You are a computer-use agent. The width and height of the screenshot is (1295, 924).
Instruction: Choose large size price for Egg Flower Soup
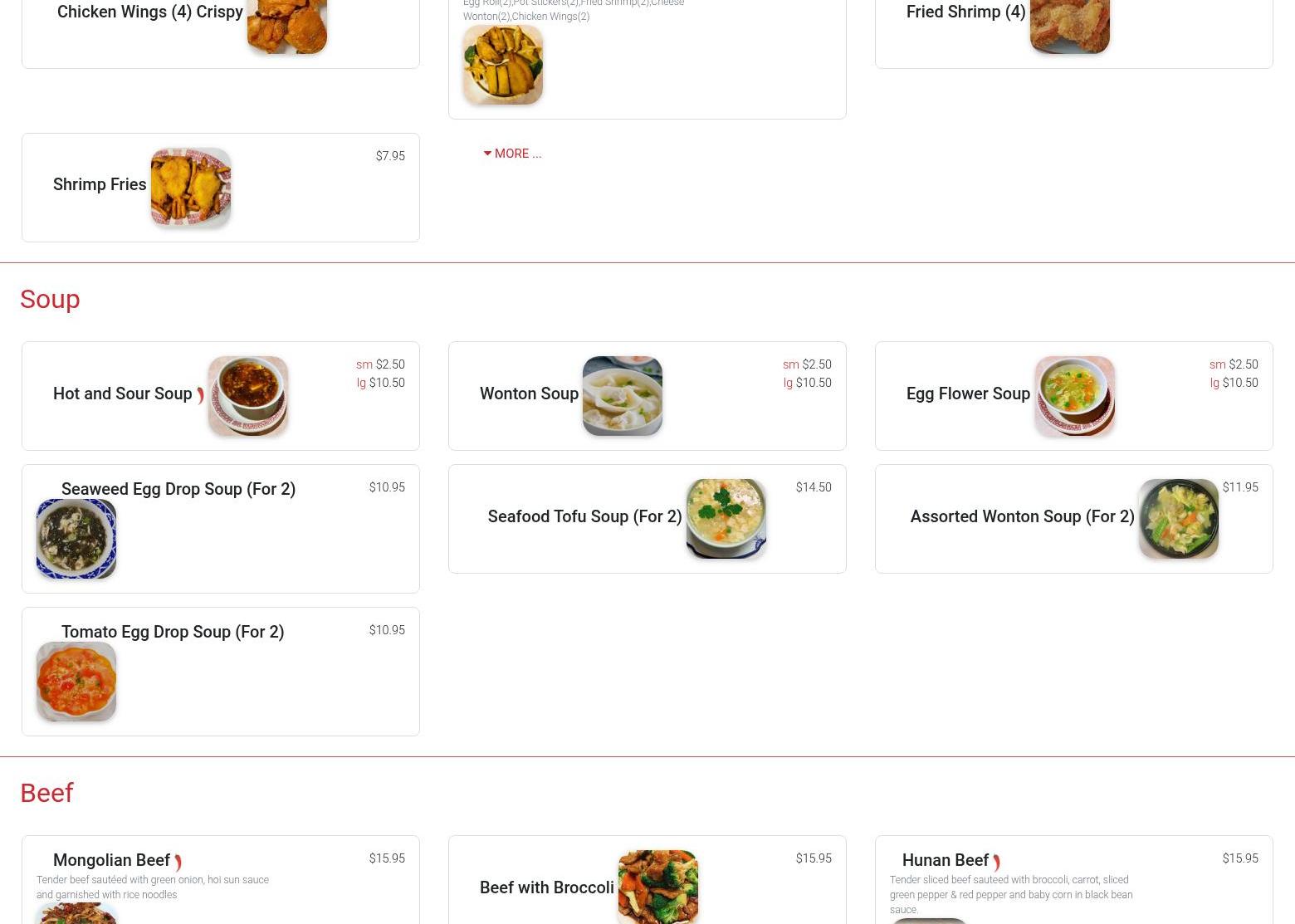(1234, 383)
